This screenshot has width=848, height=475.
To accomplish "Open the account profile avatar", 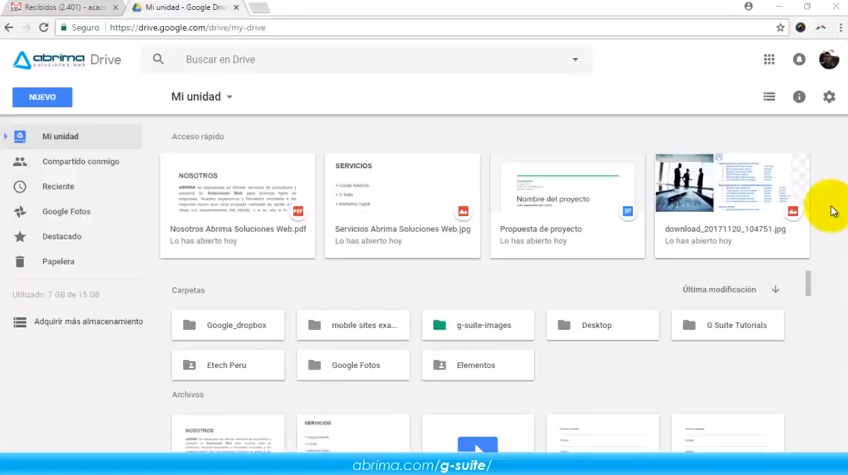I will 829,60.
